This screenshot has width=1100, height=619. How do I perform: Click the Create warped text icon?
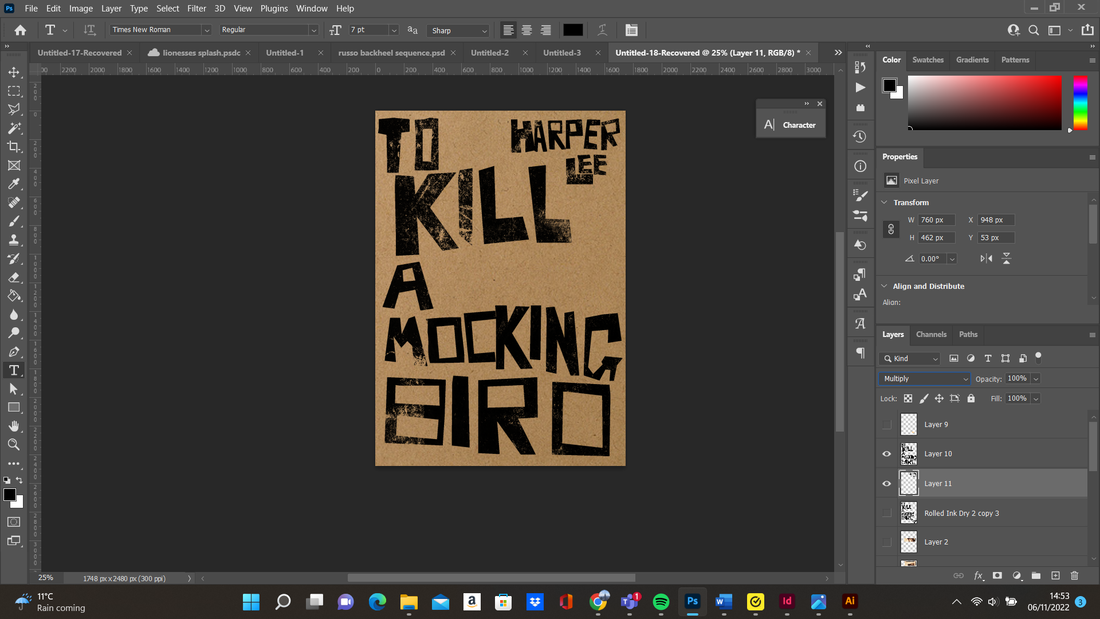tap(602, 30)
